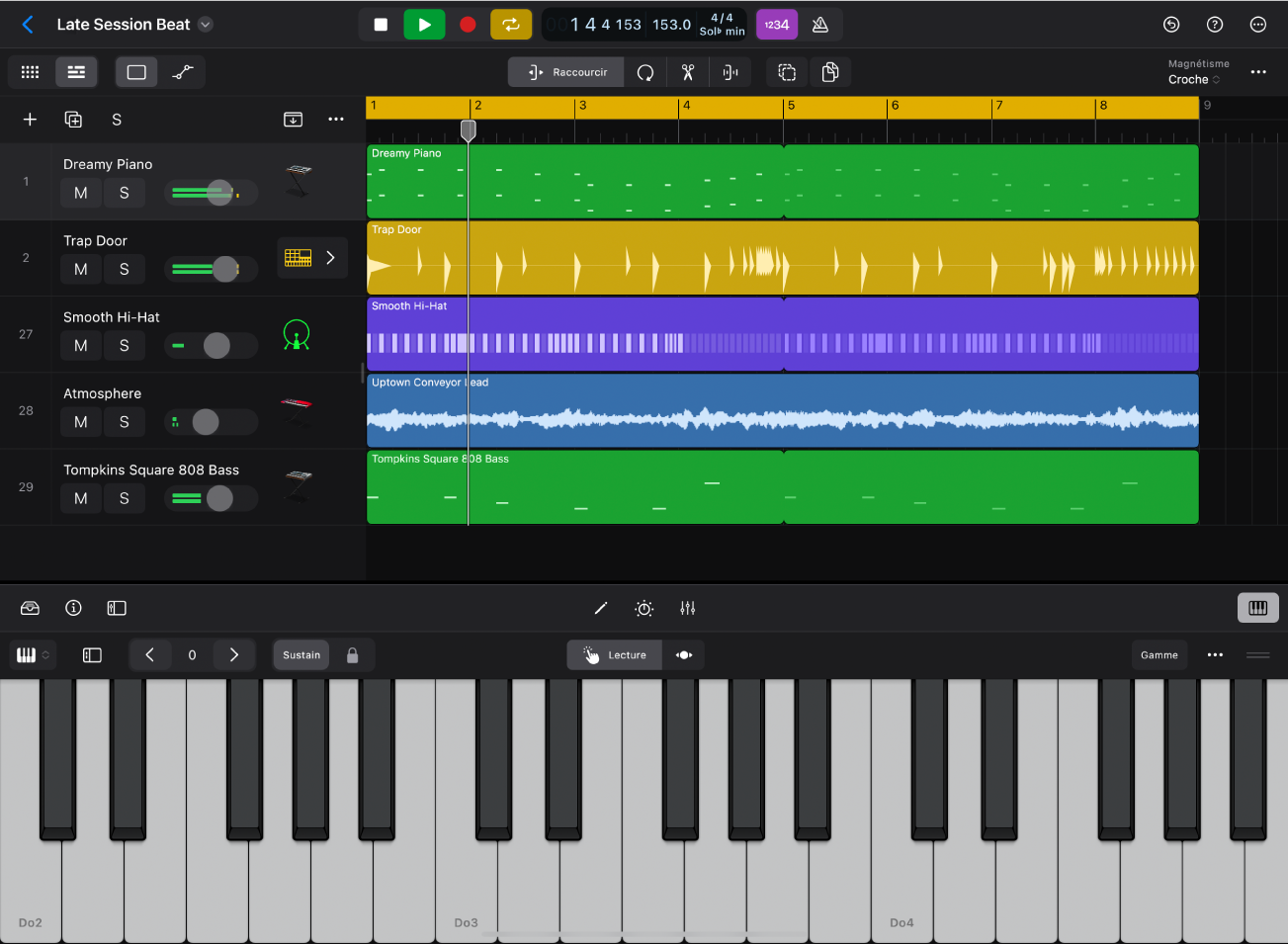Open the metronome settings
This screenshot has height=944, width=1288.
[x=820, y=24]
